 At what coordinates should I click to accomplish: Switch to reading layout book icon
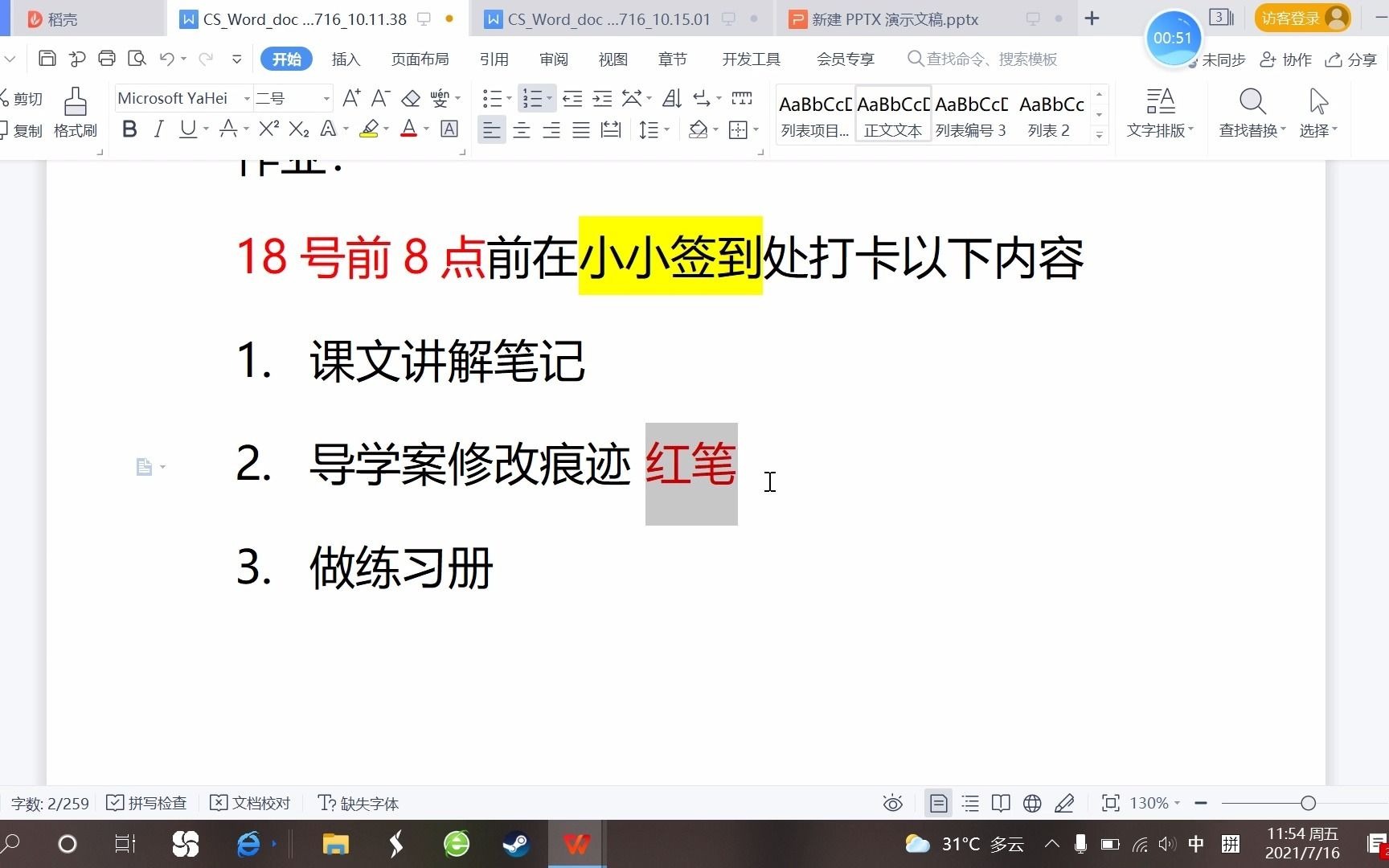(x=1001, y=803)
